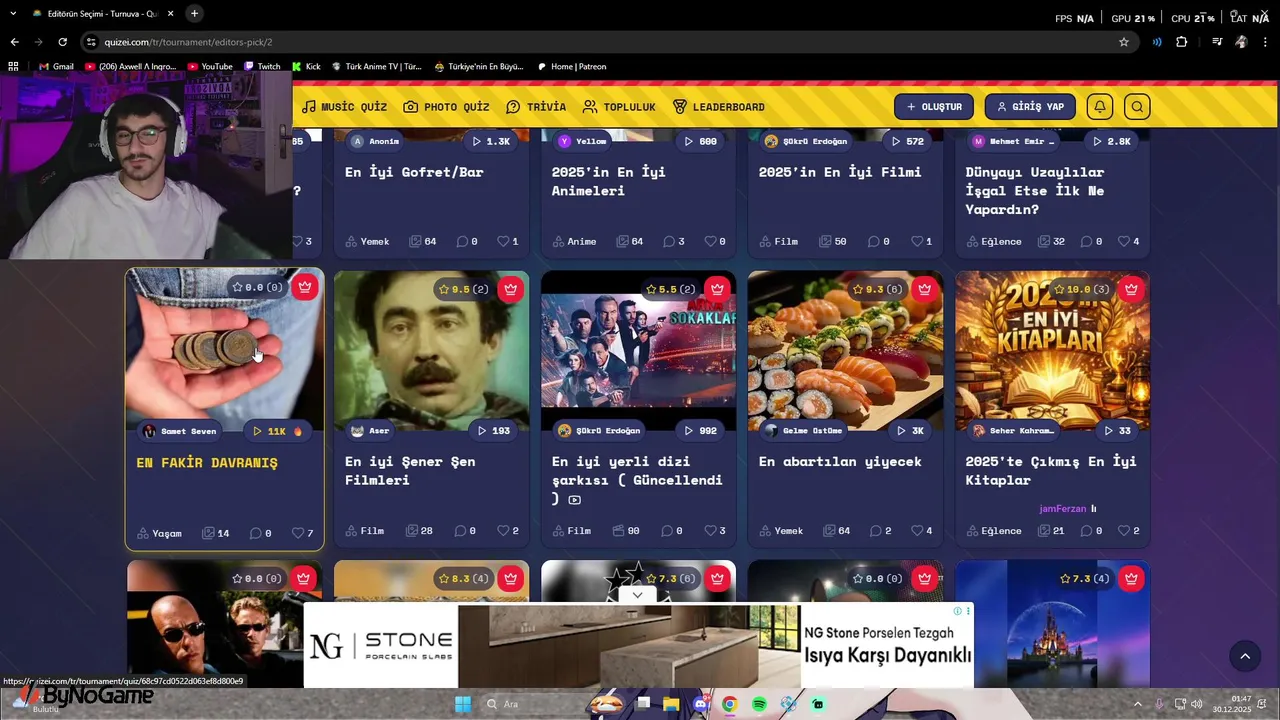This screenshot has height=720, width=1280.
Task: Open the Home | Patreon bookmark
Action: coord(571,67)
